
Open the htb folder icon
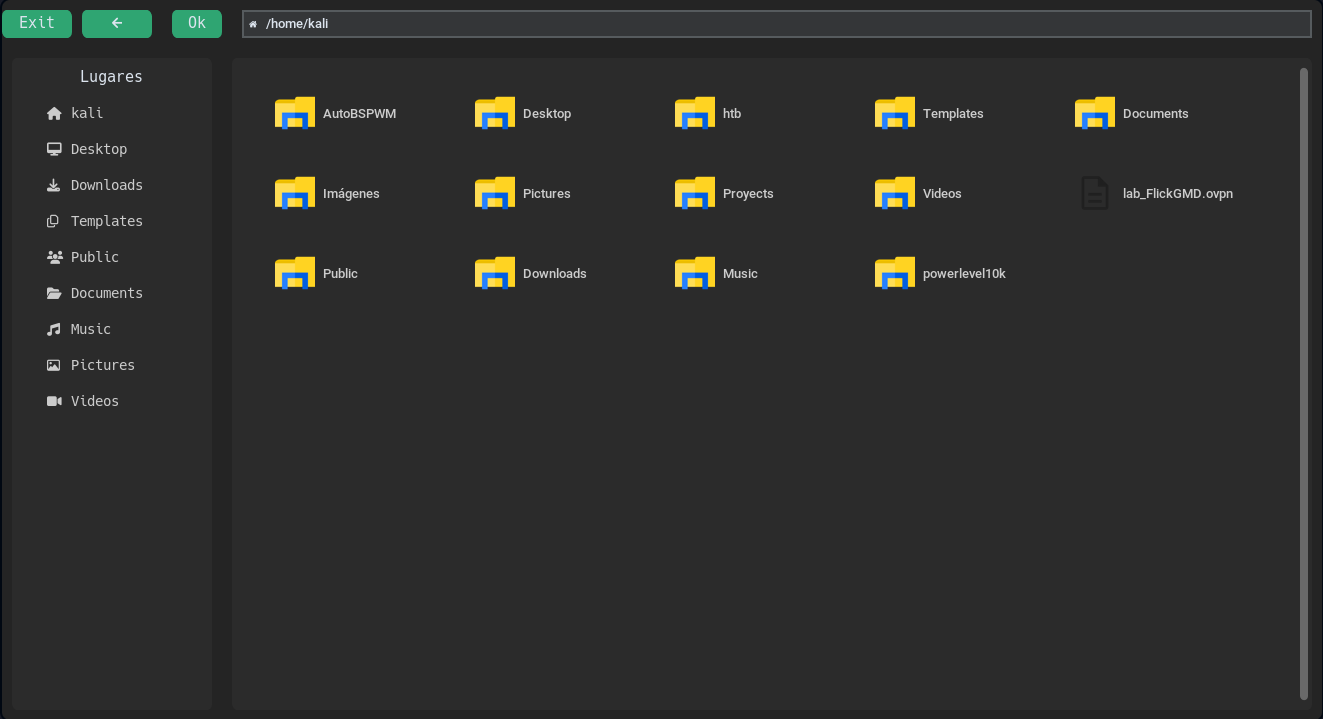pos(694,113)
